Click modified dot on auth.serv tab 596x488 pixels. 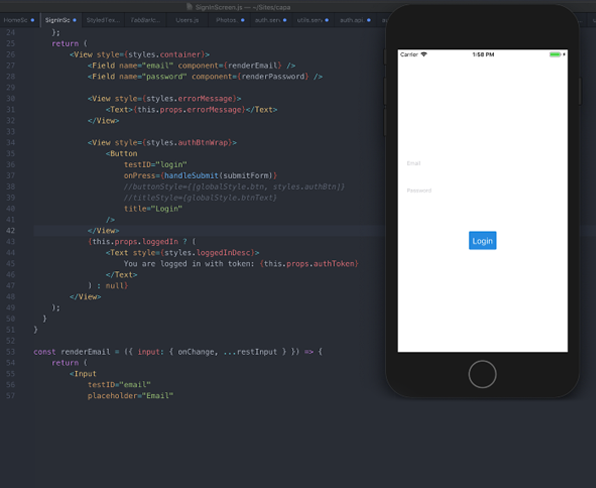285,20
